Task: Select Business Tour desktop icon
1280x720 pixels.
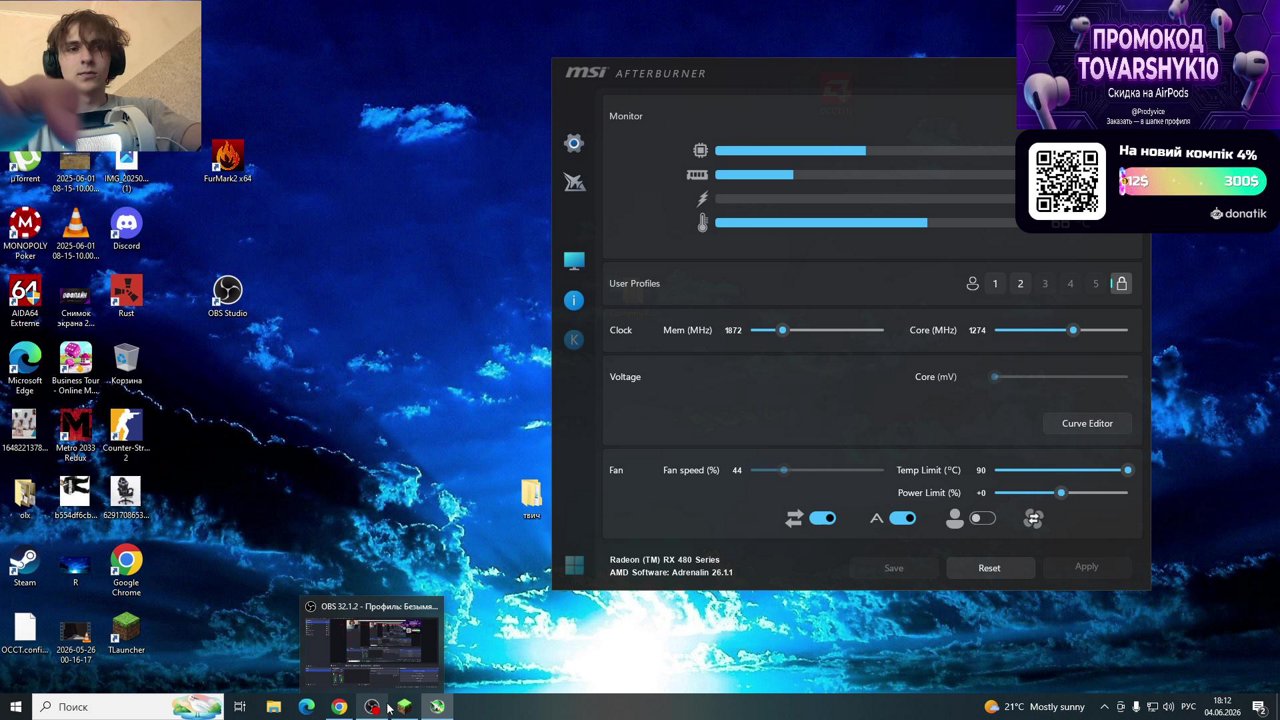Action: coord(75,368)
